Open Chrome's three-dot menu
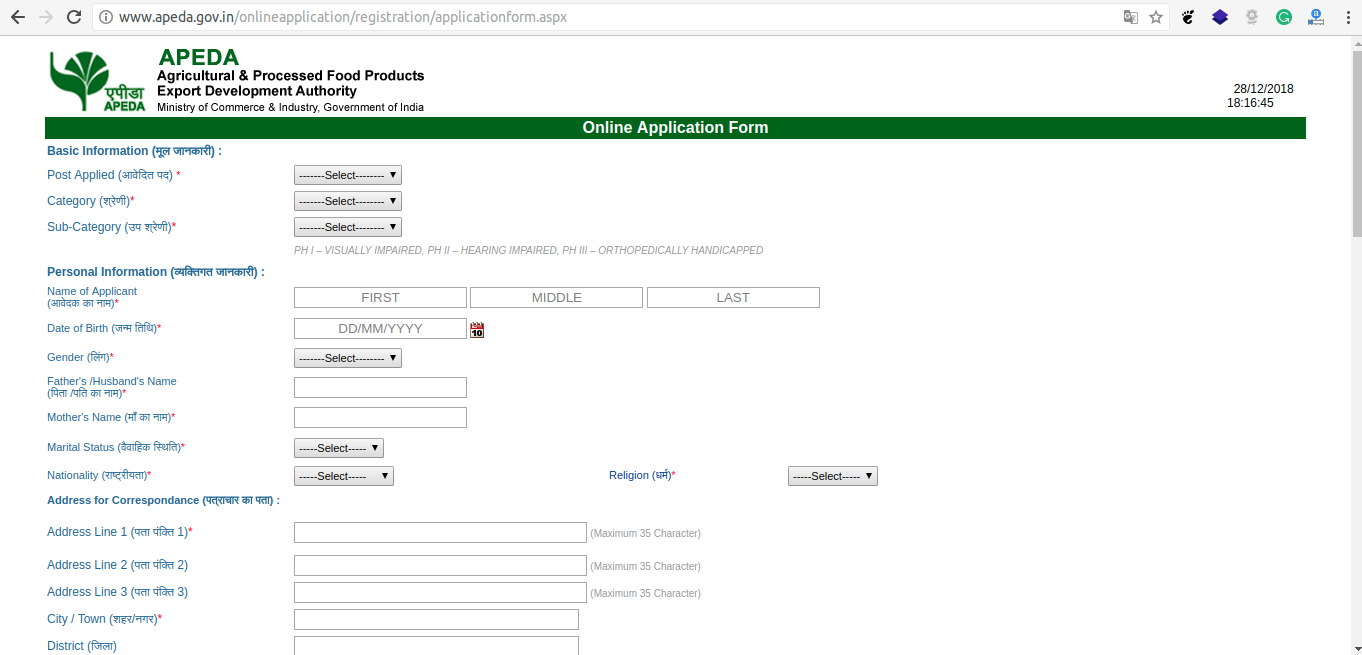Viewport: 1362px width, 655px height. pyautogui.click(x=1345, y=17)
